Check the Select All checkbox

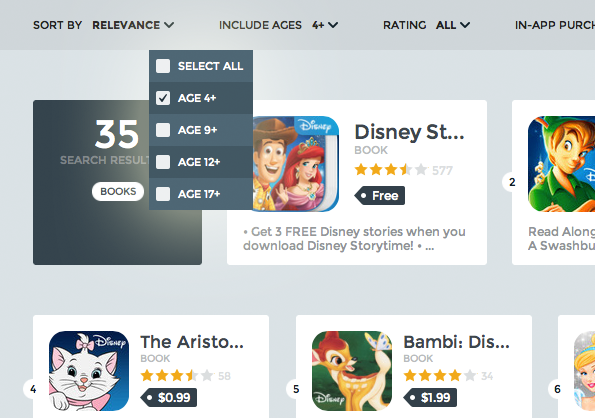(163, 66)
